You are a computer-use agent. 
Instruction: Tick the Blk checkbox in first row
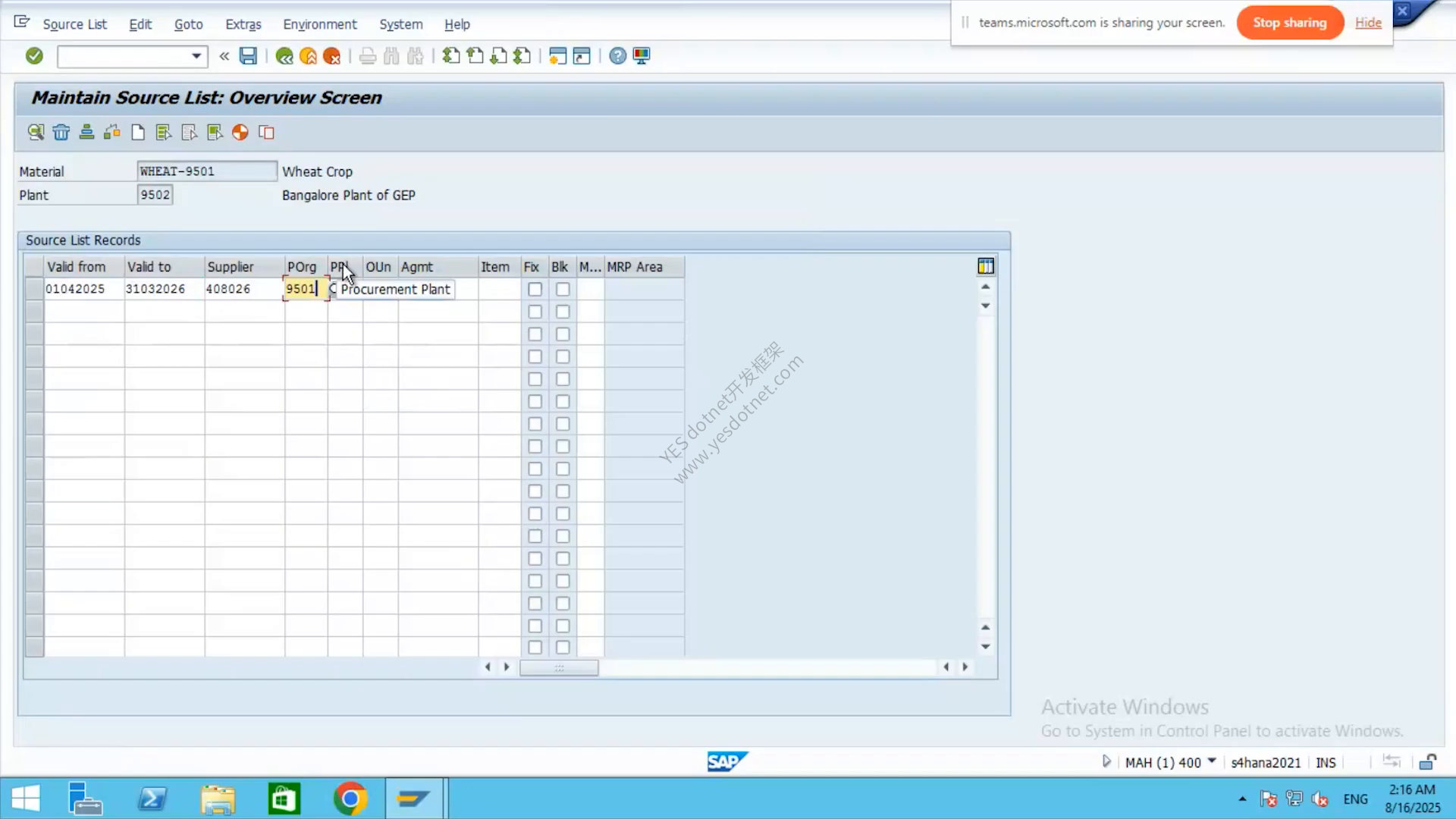pos(563,290)
